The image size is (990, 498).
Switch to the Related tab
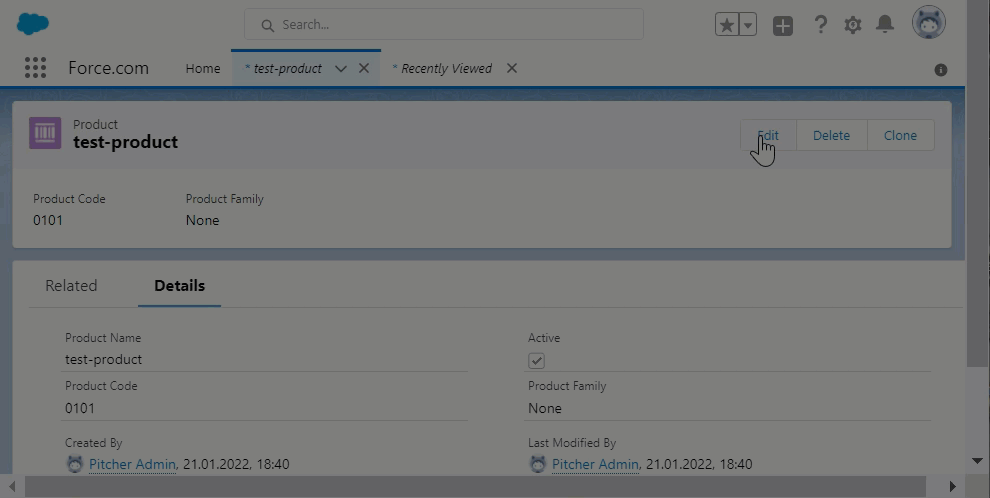[x=71, y=286]
